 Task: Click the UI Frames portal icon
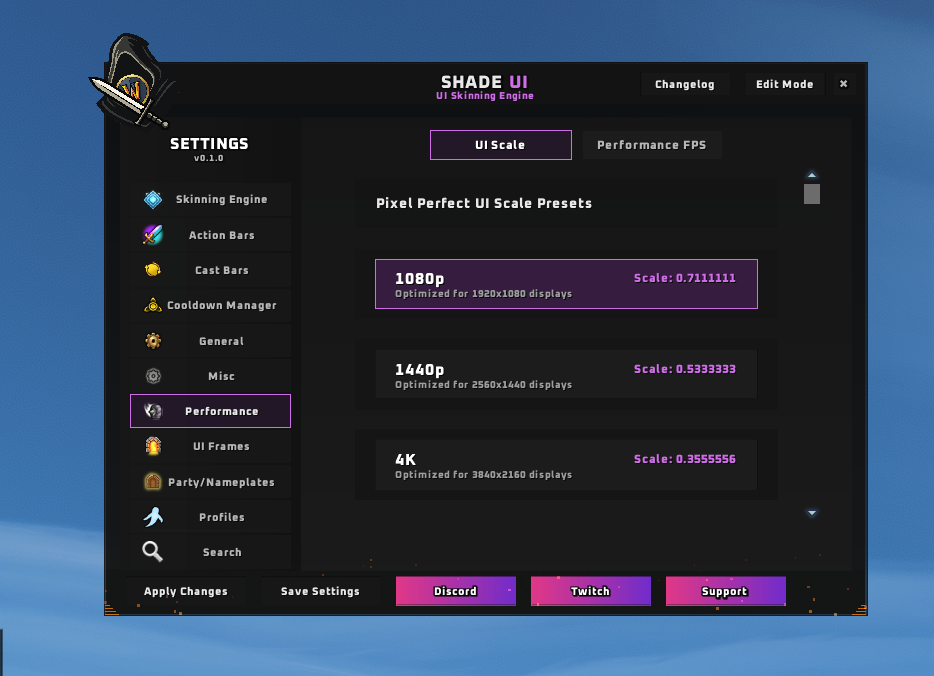[153, 446]
